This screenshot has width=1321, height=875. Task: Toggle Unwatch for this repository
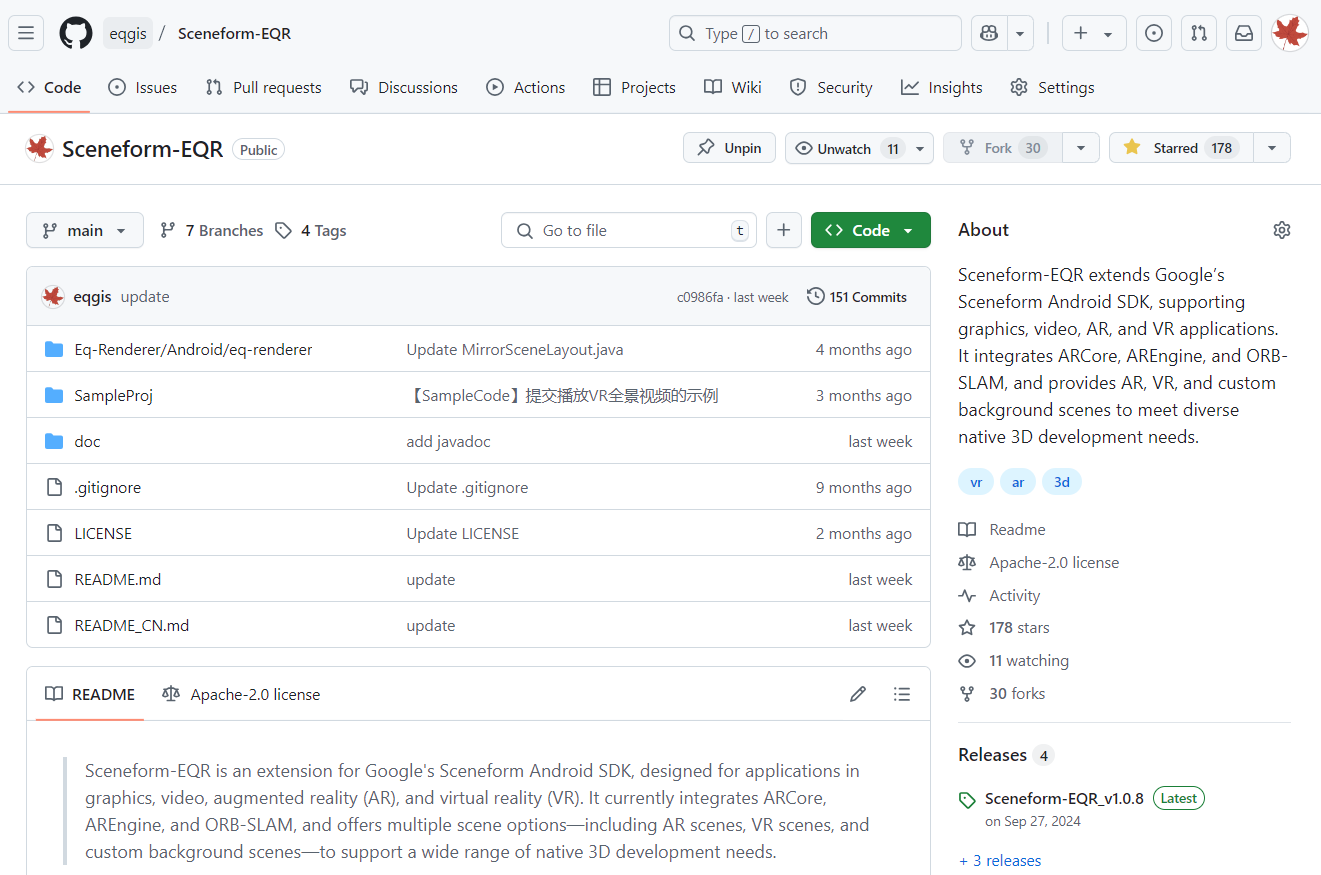click(845, 148)
